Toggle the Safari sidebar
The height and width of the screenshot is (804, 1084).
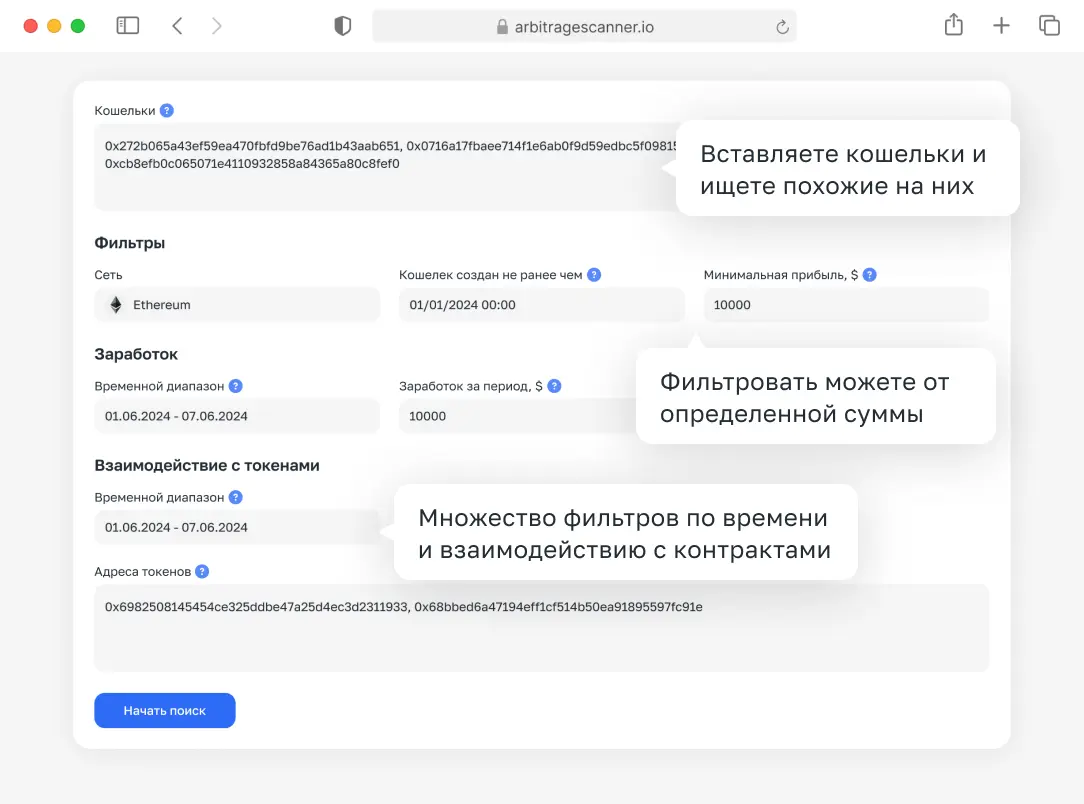[x=128, y=24]
